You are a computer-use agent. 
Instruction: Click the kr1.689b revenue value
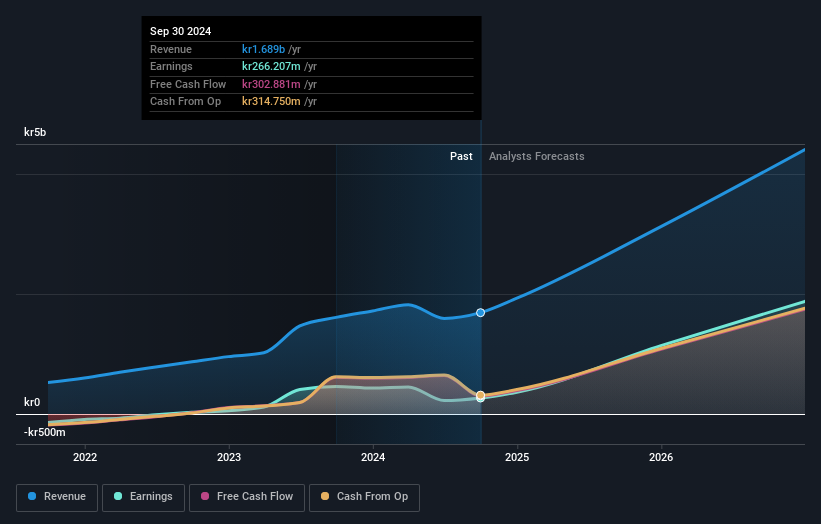263,49
